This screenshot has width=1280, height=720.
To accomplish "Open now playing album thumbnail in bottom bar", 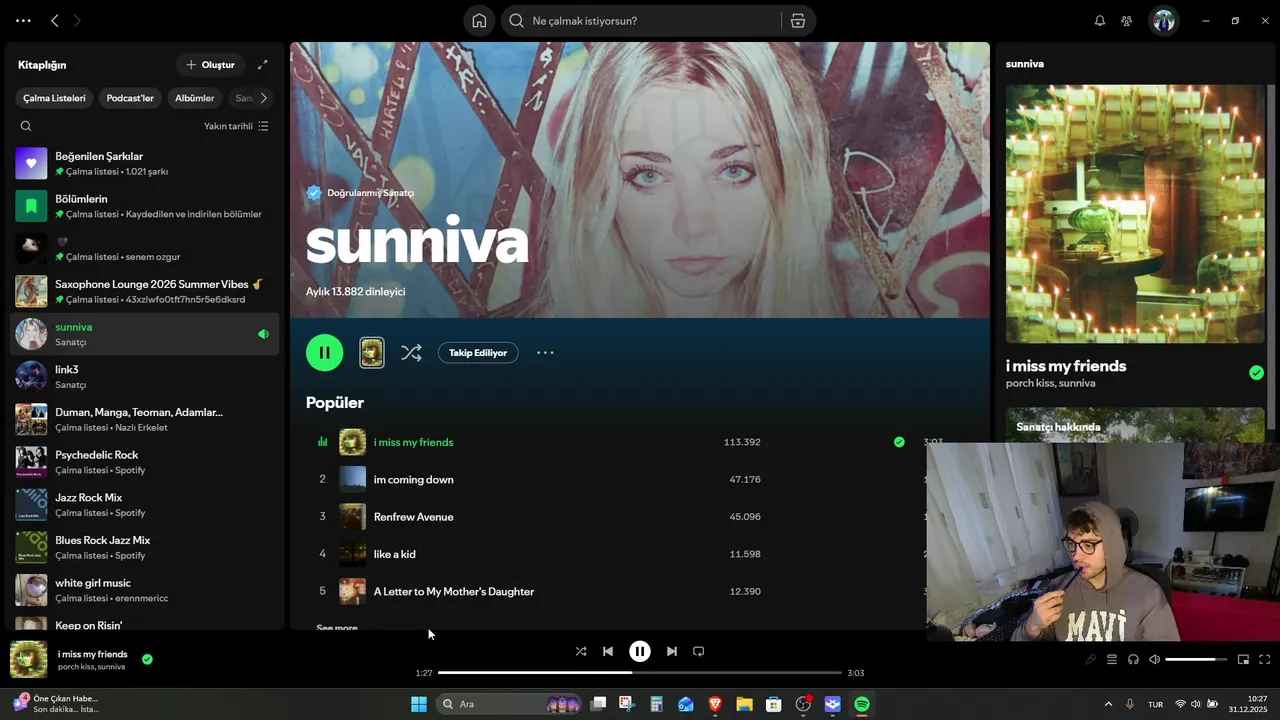I will pyautogui.click(x=29, y=660).
